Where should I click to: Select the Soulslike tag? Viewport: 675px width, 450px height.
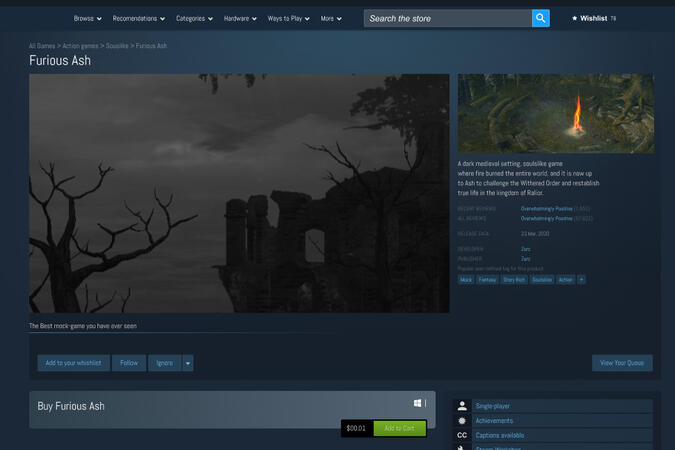[x=542, y=279]
